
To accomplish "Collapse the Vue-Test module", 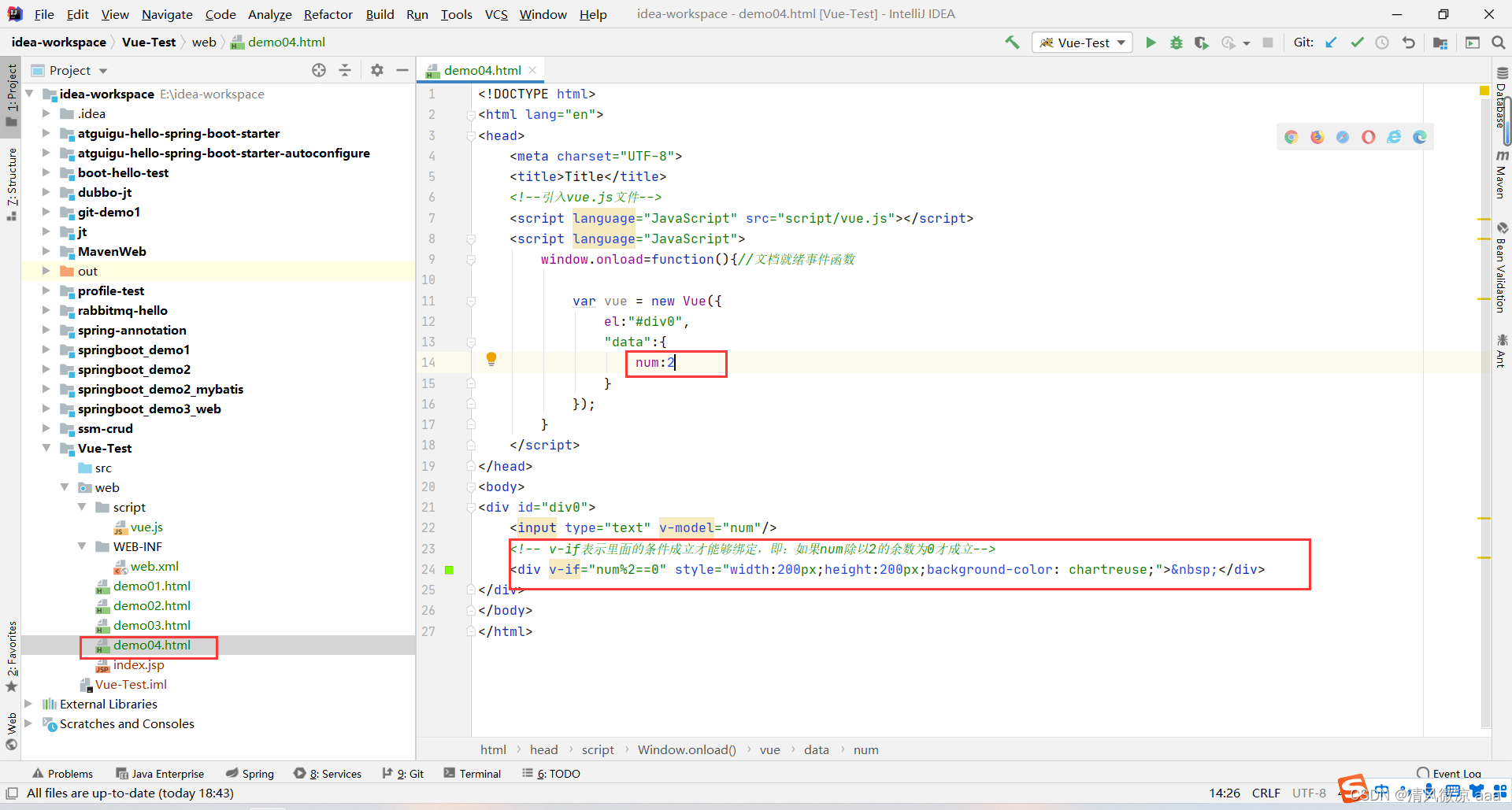I will (46, 448).
